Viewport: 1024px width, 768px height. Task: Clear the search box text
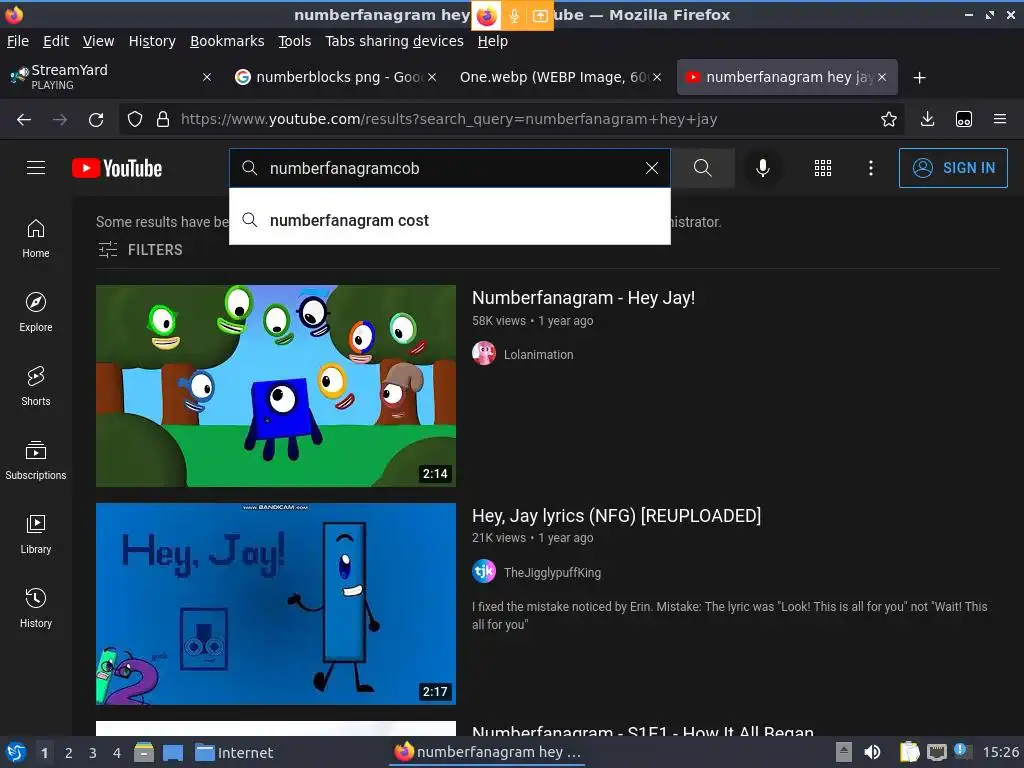pyautogui.click(x=651, y=168)
